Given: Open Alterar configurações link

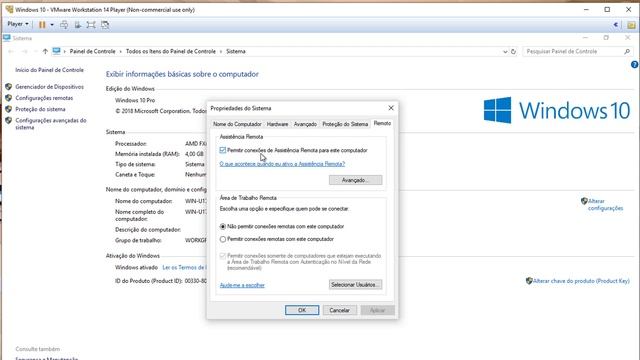Looking at the screenshot, I should [605, 204].
